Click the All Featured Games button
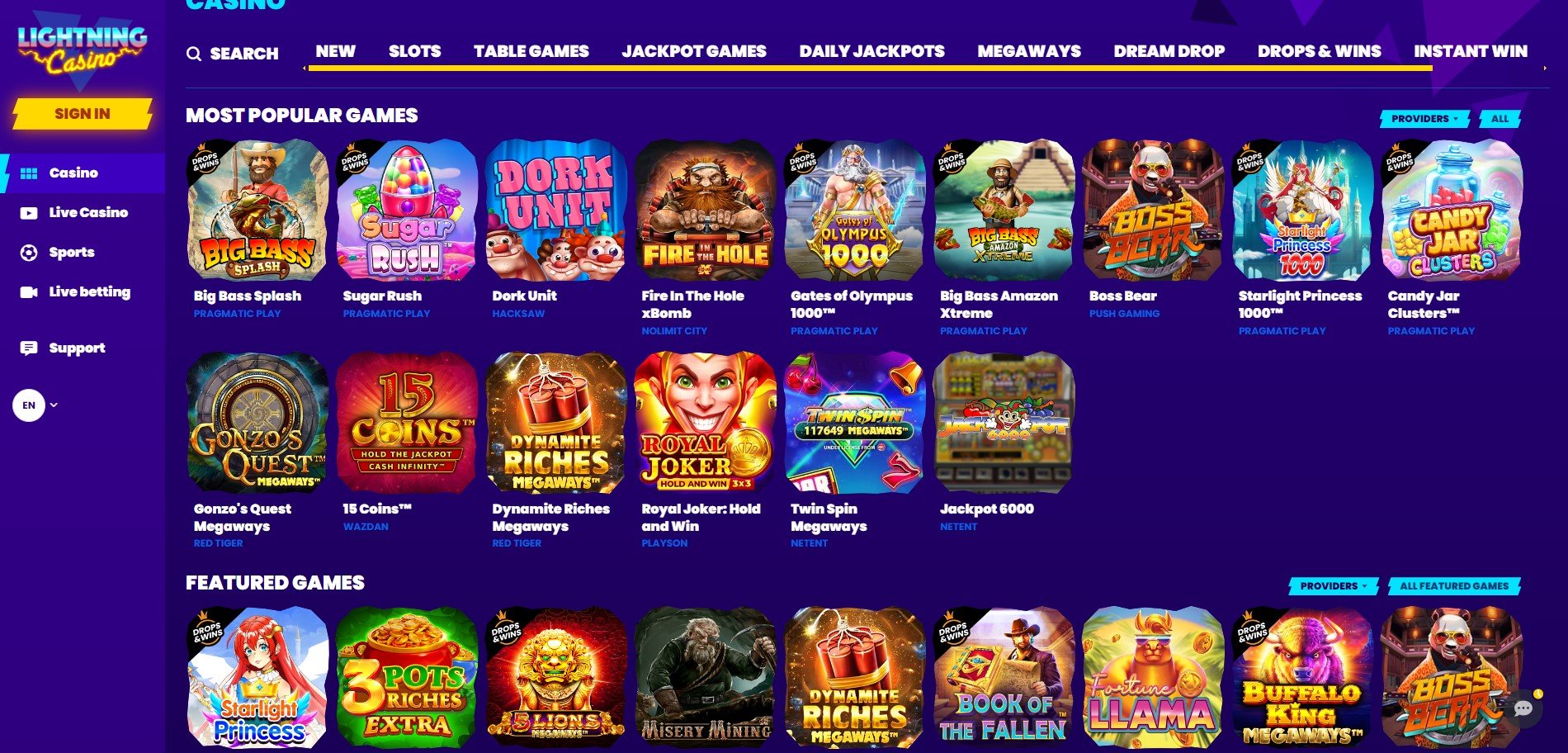 [1454, 586]
